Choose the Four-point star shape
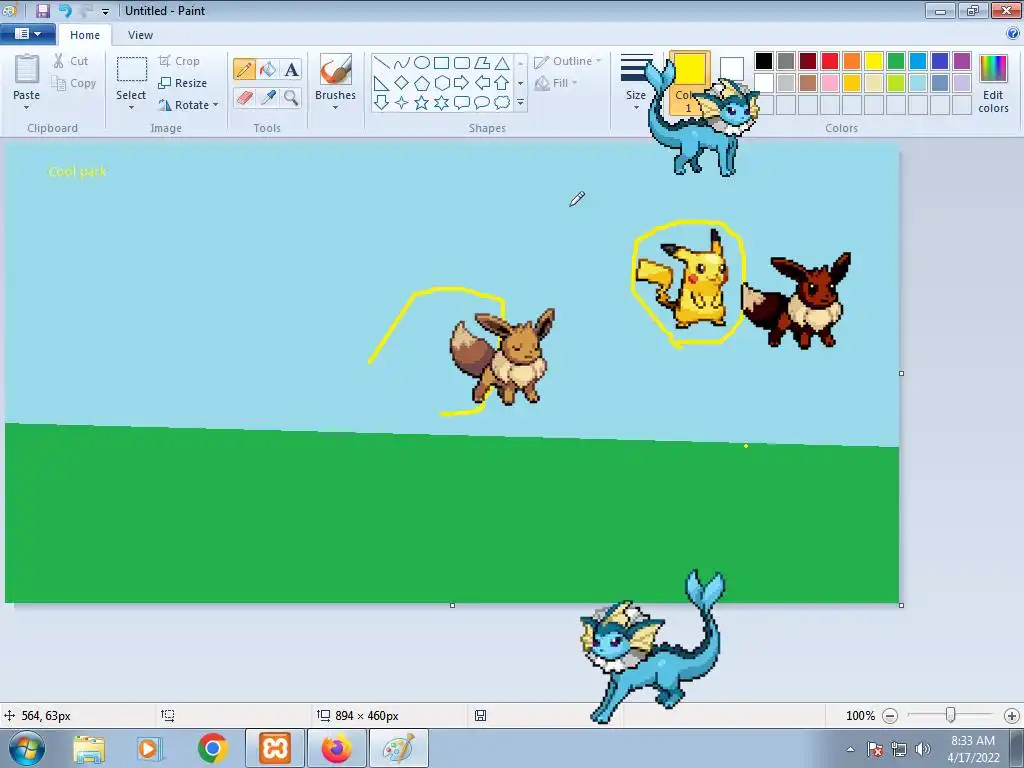The image size is (1024, 768). tap(402, 103)
